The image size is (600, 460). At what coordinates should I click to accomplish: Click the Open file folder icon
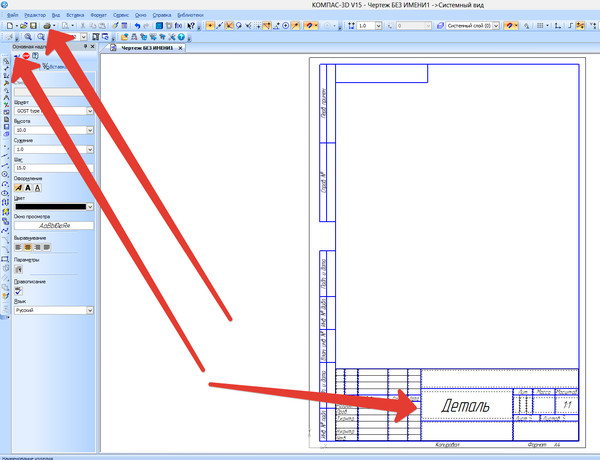tap(21, 24)
